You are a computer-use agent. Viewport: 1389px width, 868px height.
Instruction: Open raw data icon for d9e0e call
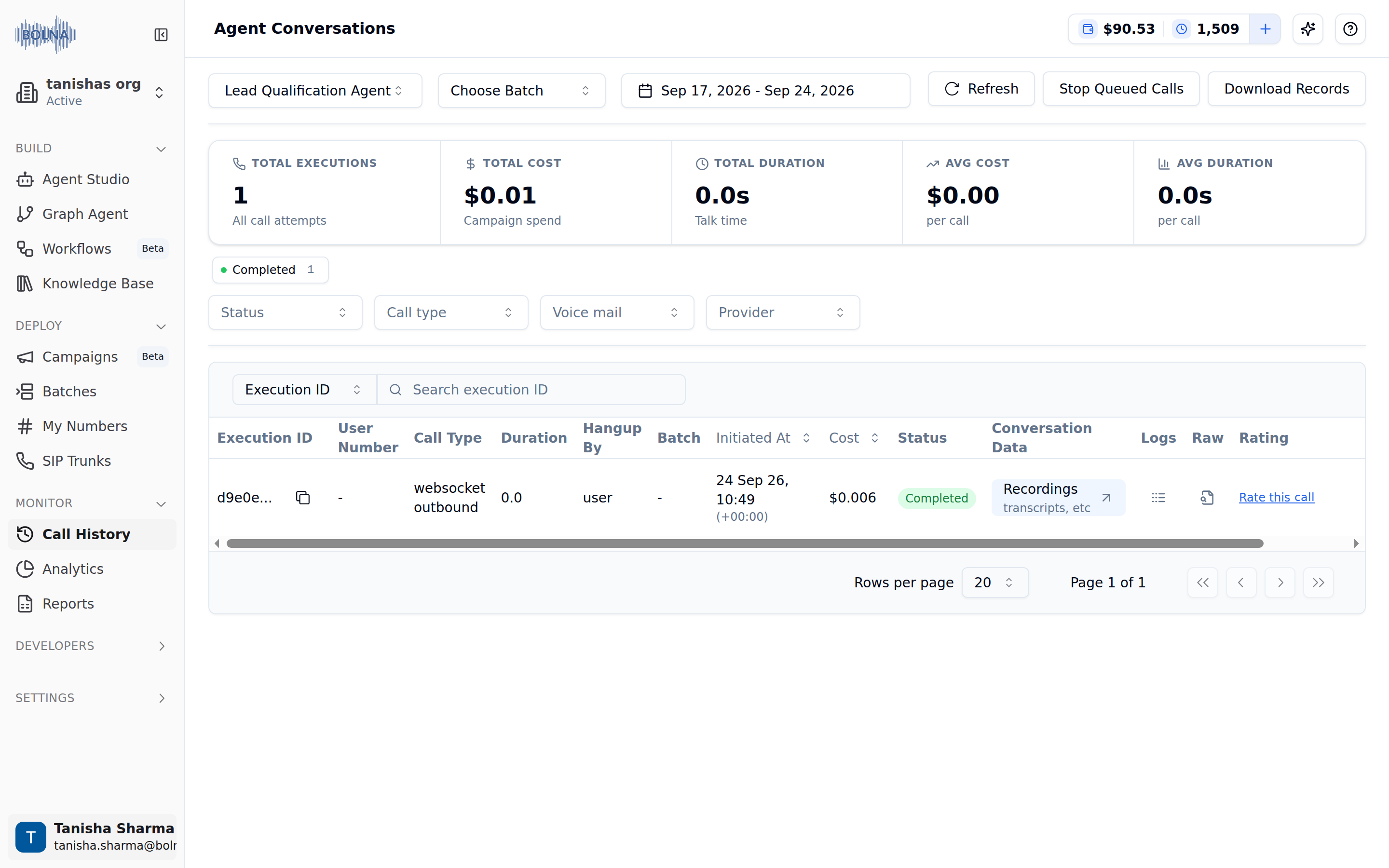[1207, 498]
